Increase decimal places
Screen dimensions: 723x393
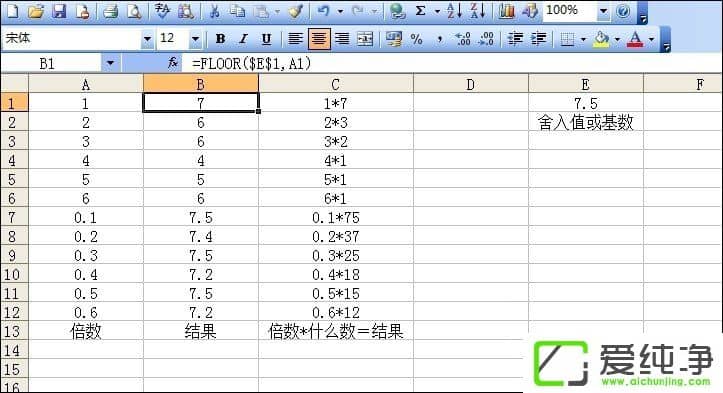pyautogui.click(x=463, y=39)
